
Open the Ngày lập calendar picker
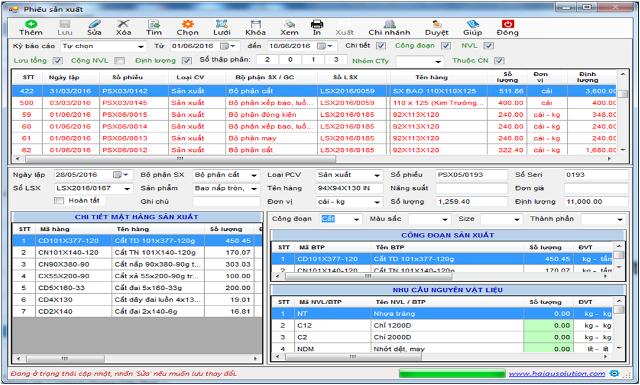click(121, 175)
